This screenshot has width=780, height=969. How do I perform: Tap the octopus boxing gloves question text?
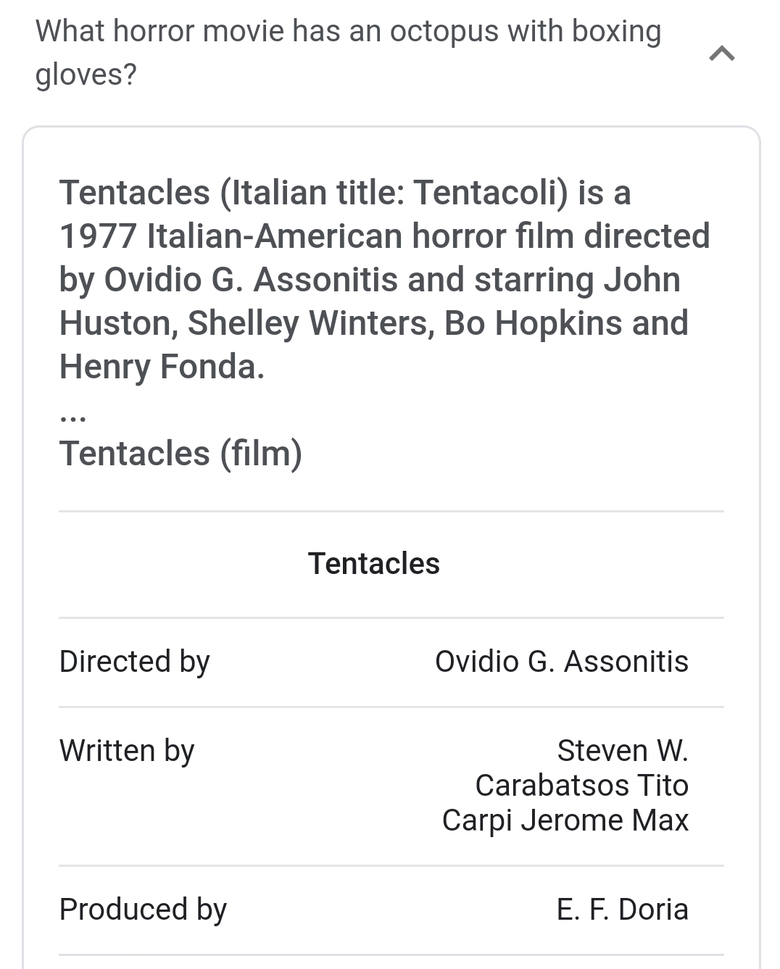click(x=348, y=53)
